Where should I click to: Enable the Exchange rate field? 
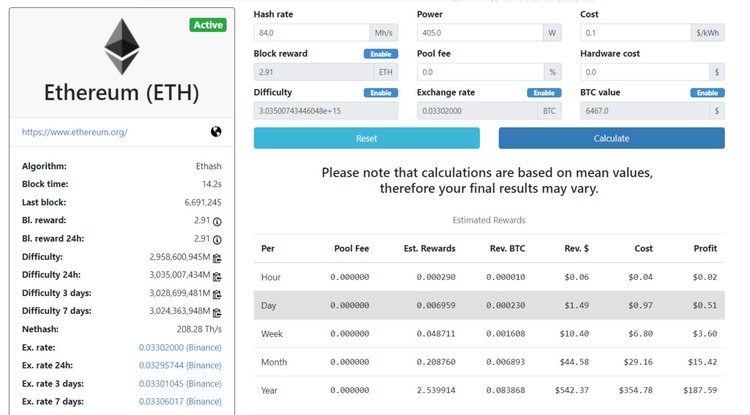[544, 92]
